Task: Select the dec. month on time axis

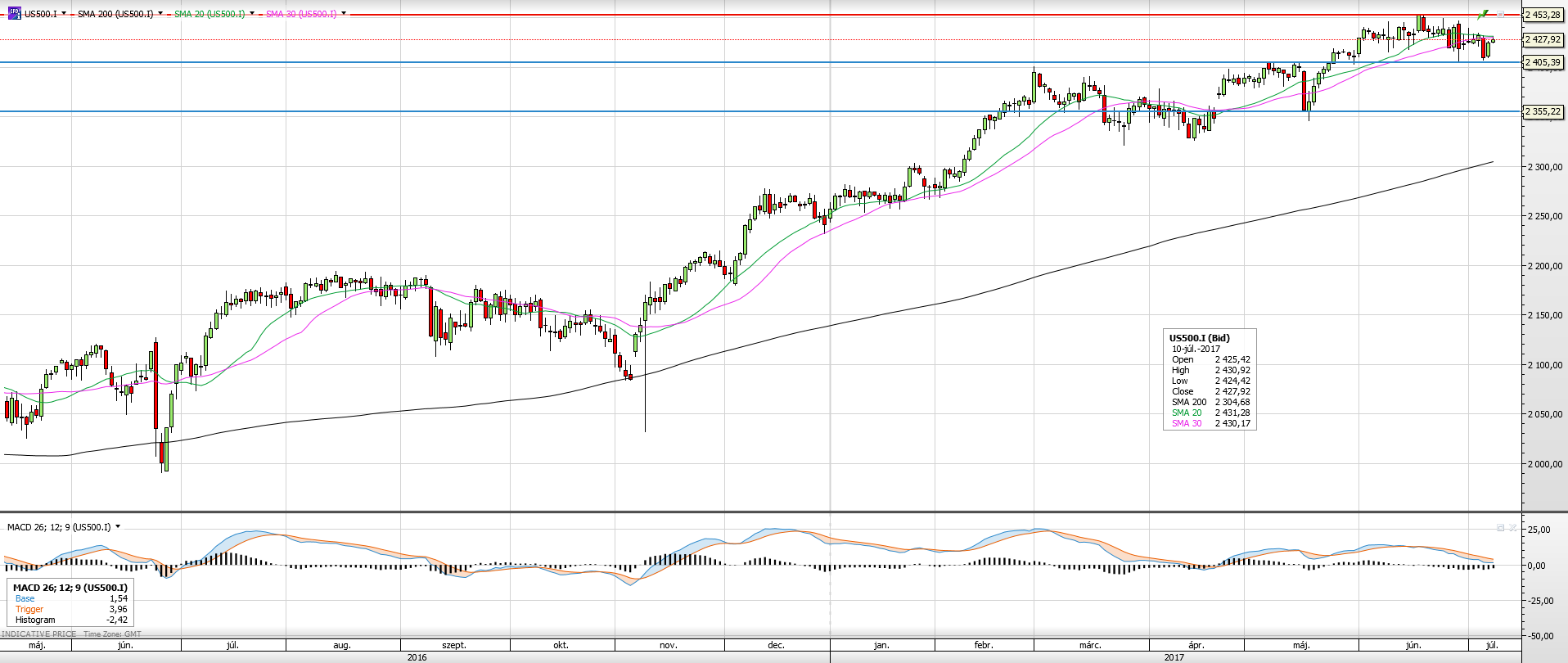Action: 776,645
